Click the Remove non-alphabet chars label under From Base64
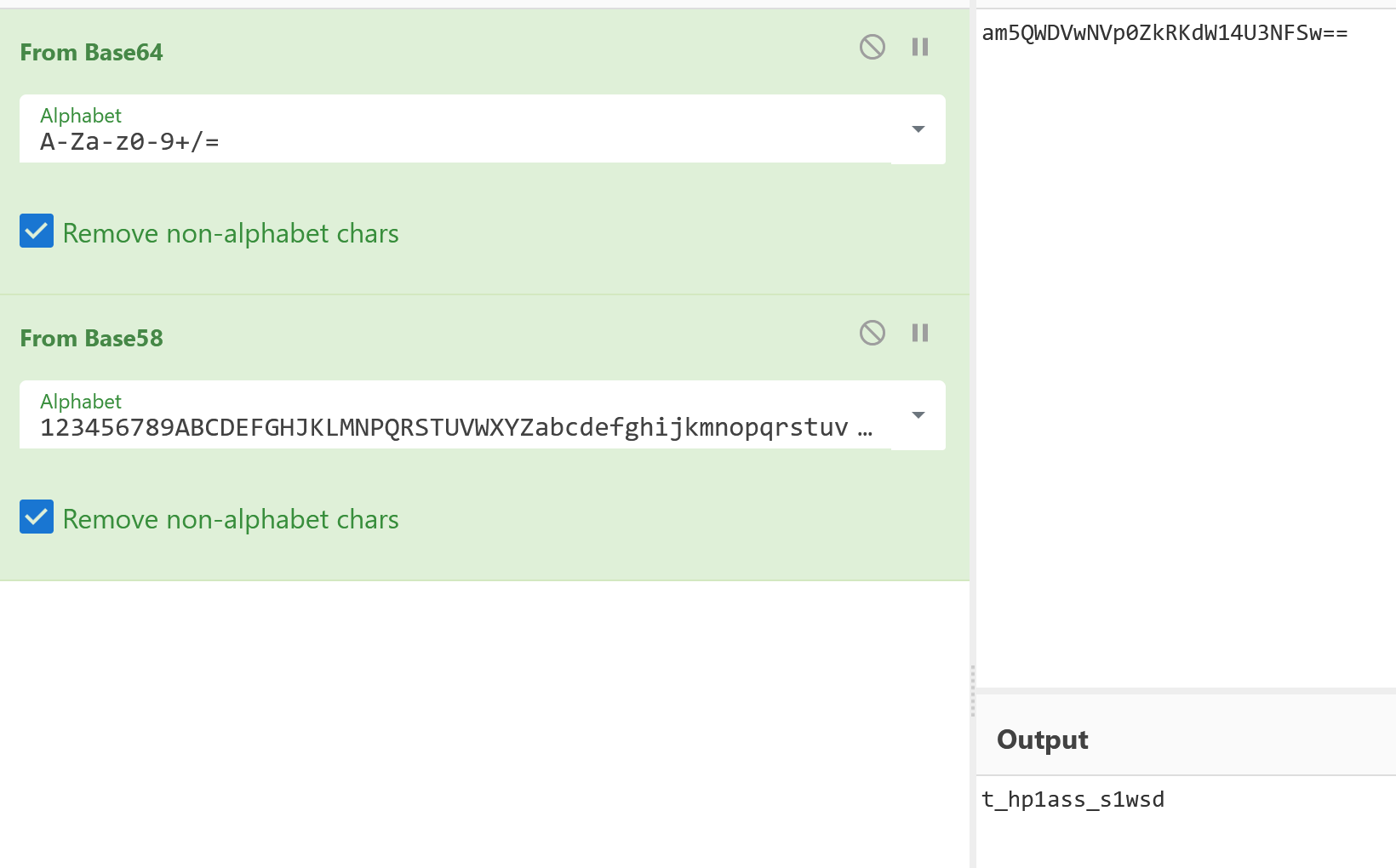Image resolution: width=1396 pixels, height=868 pixels. point(231,233)
